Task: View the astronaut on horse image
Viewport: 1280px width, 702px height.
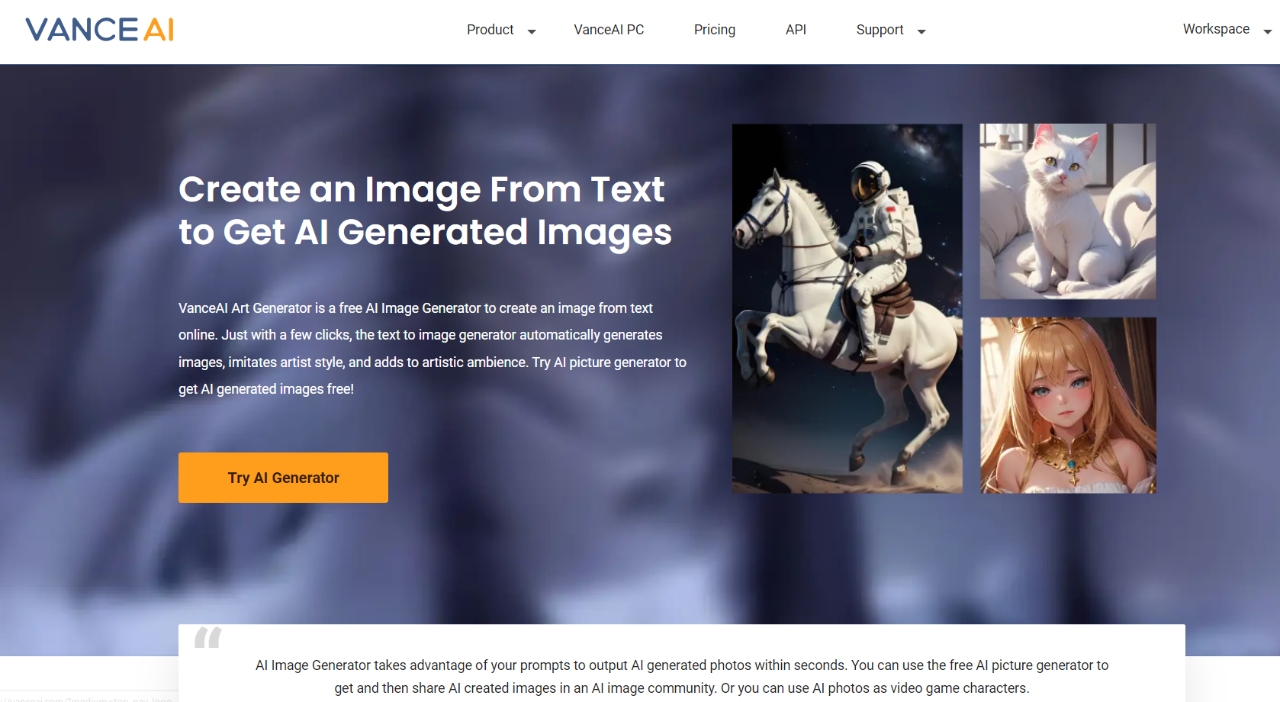Action: click(x=847, y=308)
